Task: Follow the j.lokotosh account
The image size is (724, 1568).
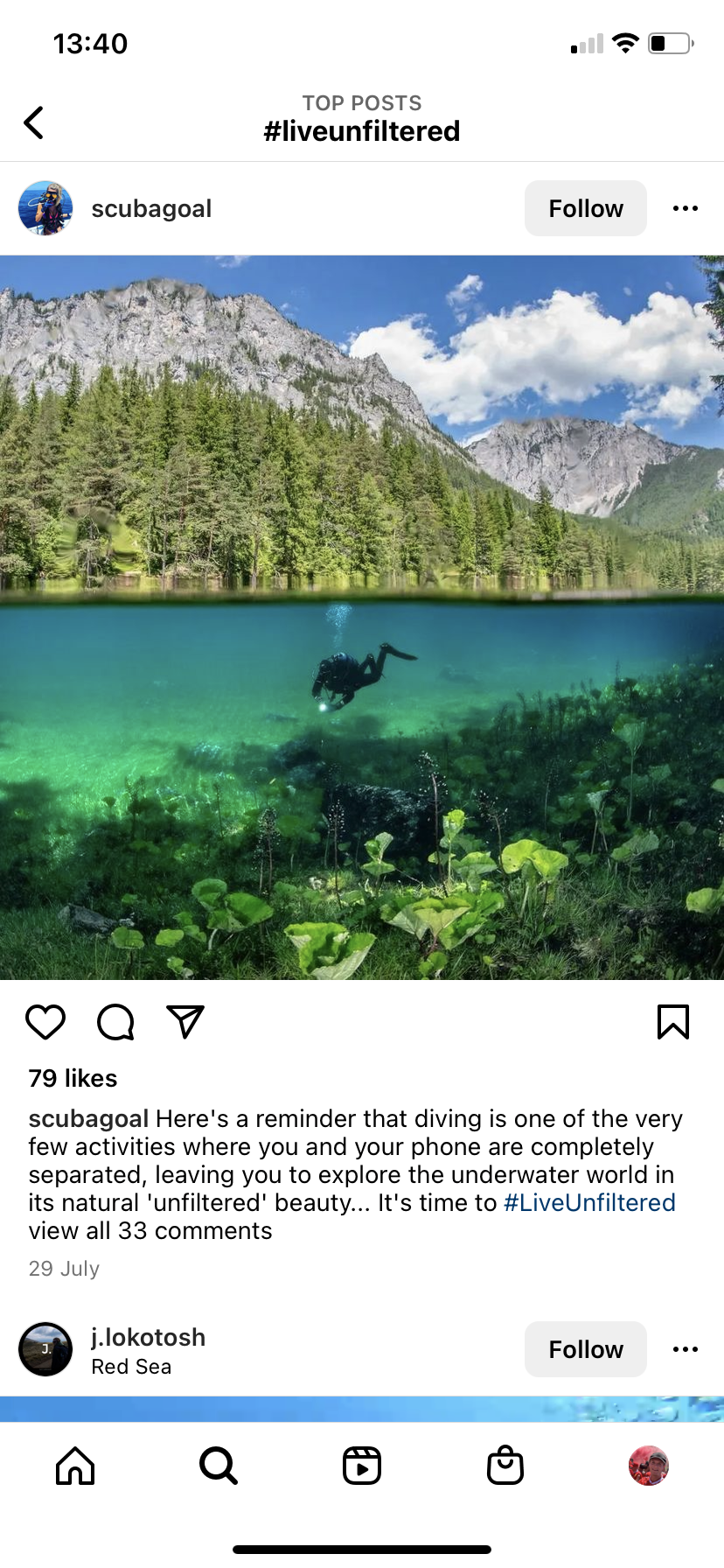Action: click(x=586, y=1349)
